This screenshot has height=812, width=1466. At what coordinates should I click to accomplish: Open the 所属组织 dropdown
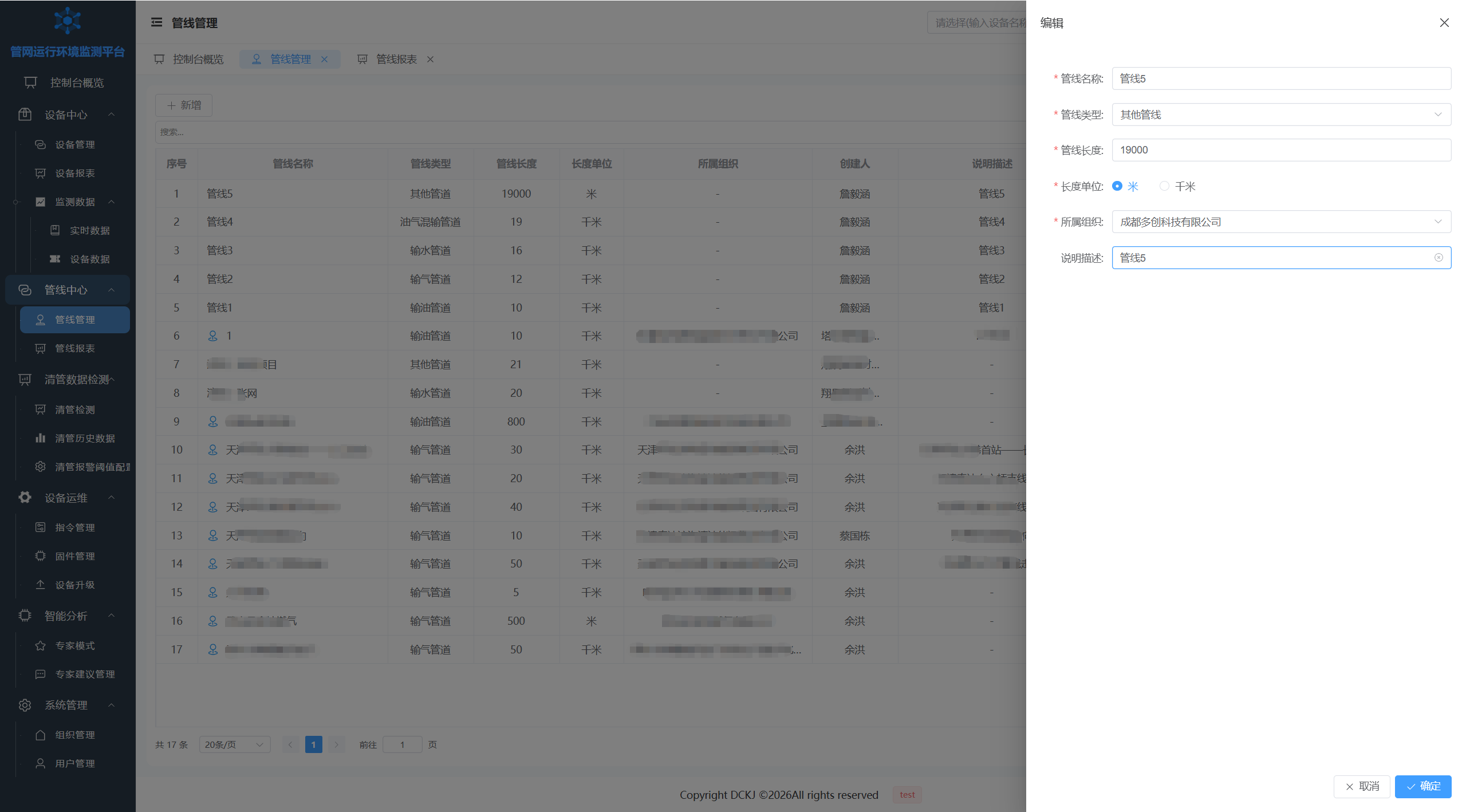click(1281, 222)
